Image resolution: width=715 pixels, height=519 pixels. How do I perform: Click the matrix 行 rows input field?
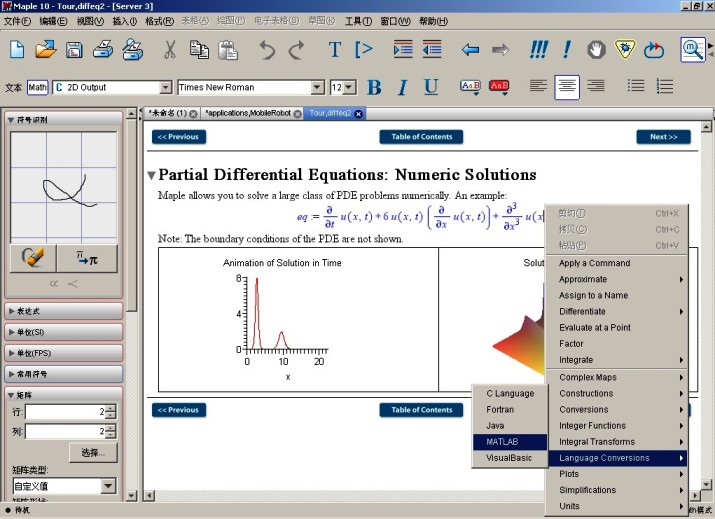coord(65,412)
